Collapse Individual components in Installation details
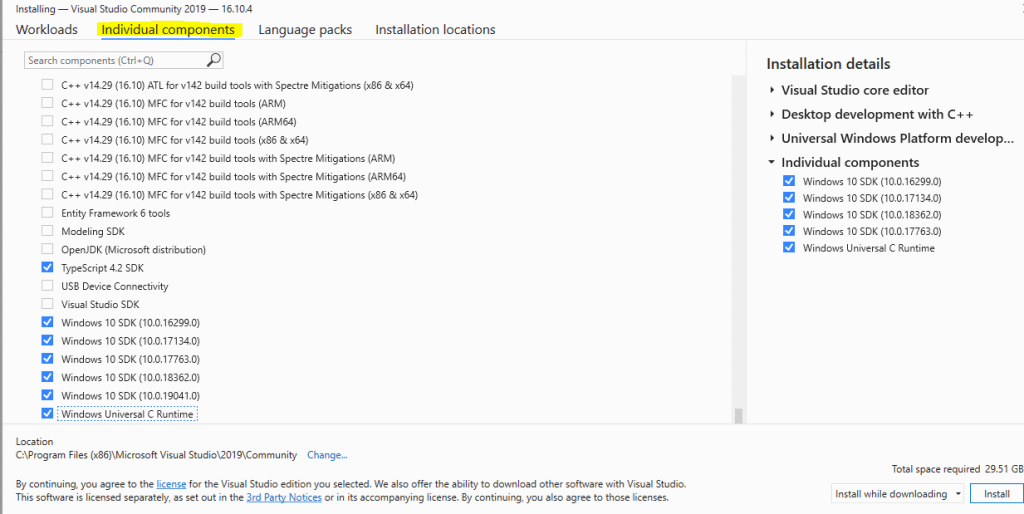Image resolution: width=1024 pixels, height=514 pixels. (x=772, y=162)
